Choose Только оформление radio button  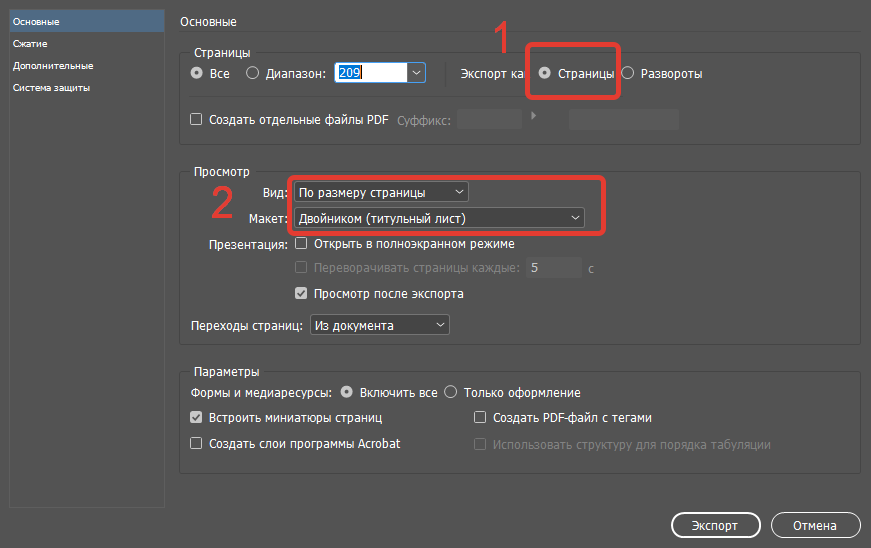450,393
